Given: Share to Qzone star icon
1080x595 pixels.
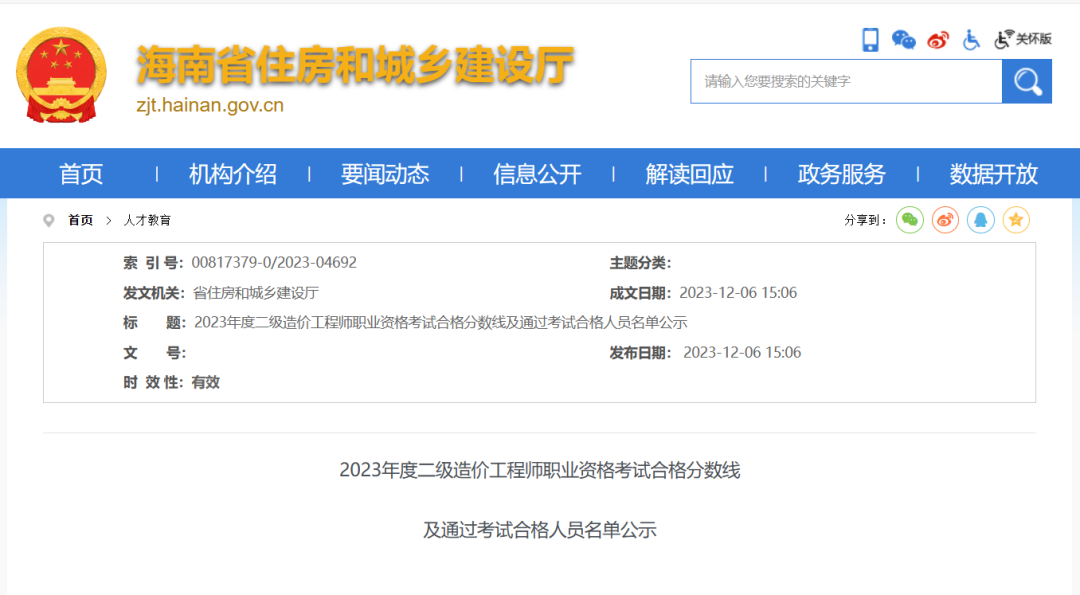Looking at the screenshot, I should [x=1016, y=219].
